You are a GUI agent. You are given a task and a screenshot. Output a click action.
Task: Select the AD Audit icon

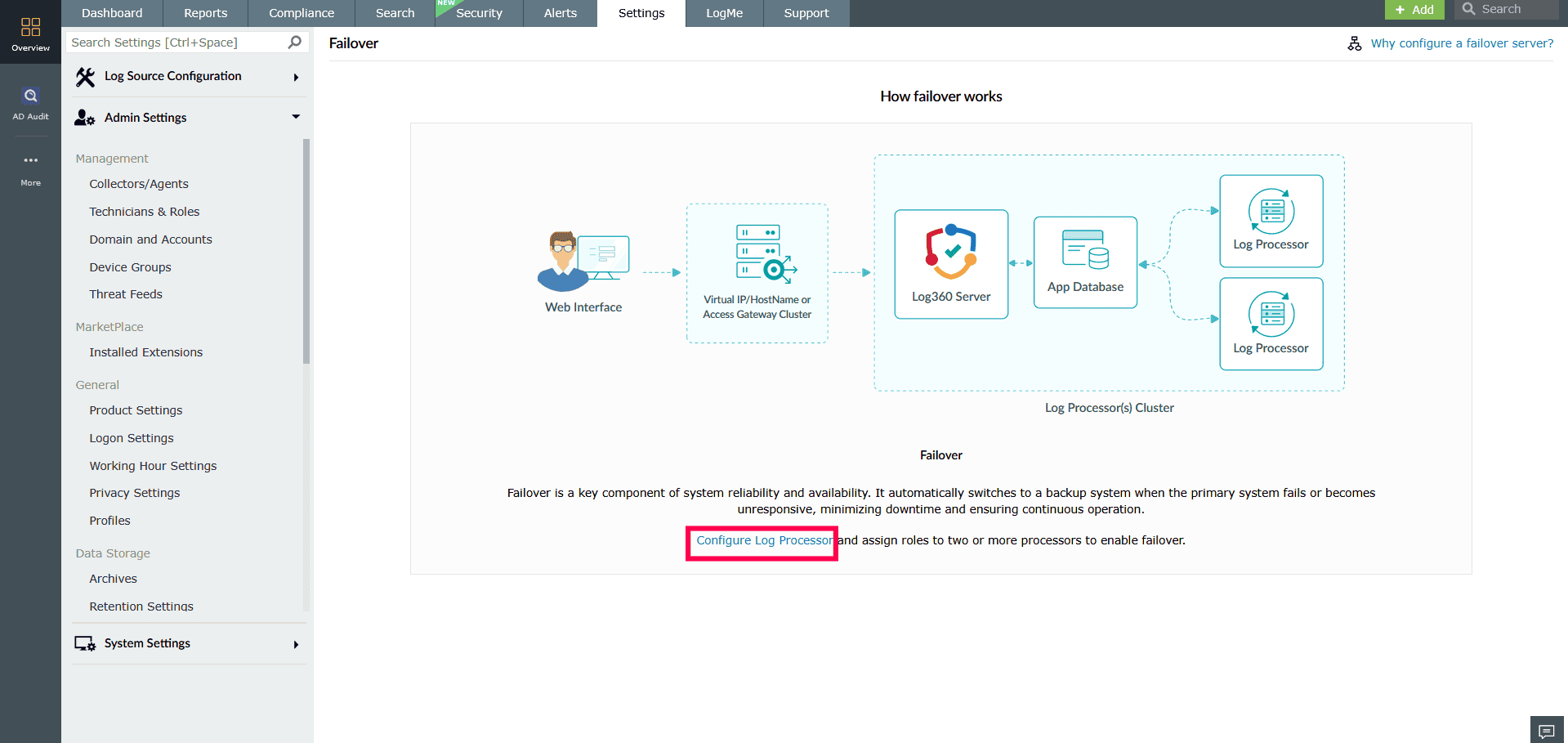tap(30, 96)
